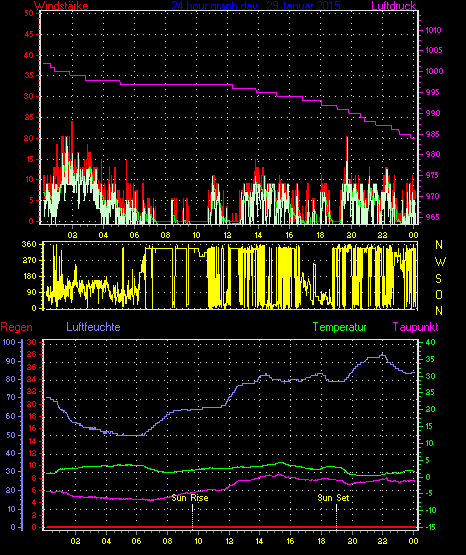Click the O wind direction letter
Image resolution: width=466 pixels, height=555 pixels.
(x=439, y=294)
